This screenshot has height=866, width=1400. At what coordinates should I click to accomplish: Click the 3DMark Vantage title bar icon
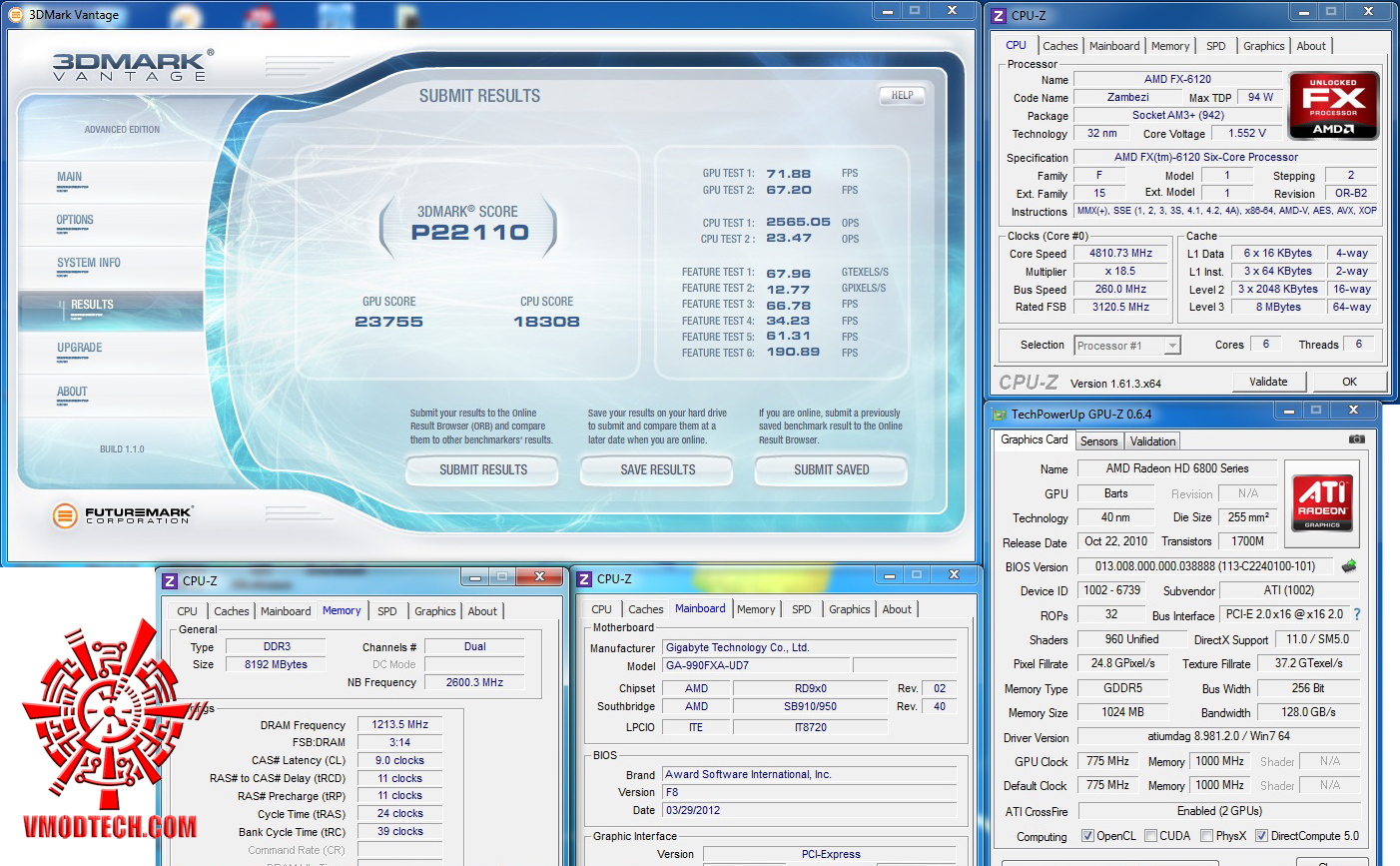click(x=15, y=15)
